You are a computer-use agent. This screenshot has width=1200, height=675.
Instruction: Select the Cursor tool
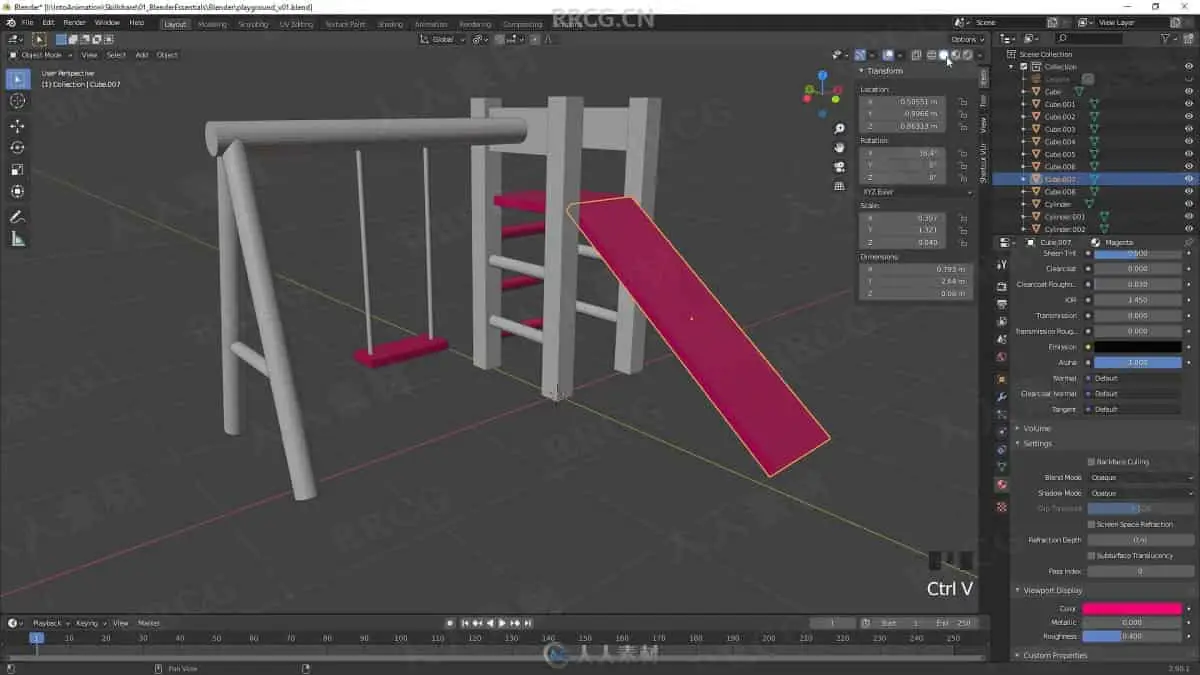(17, 101)
